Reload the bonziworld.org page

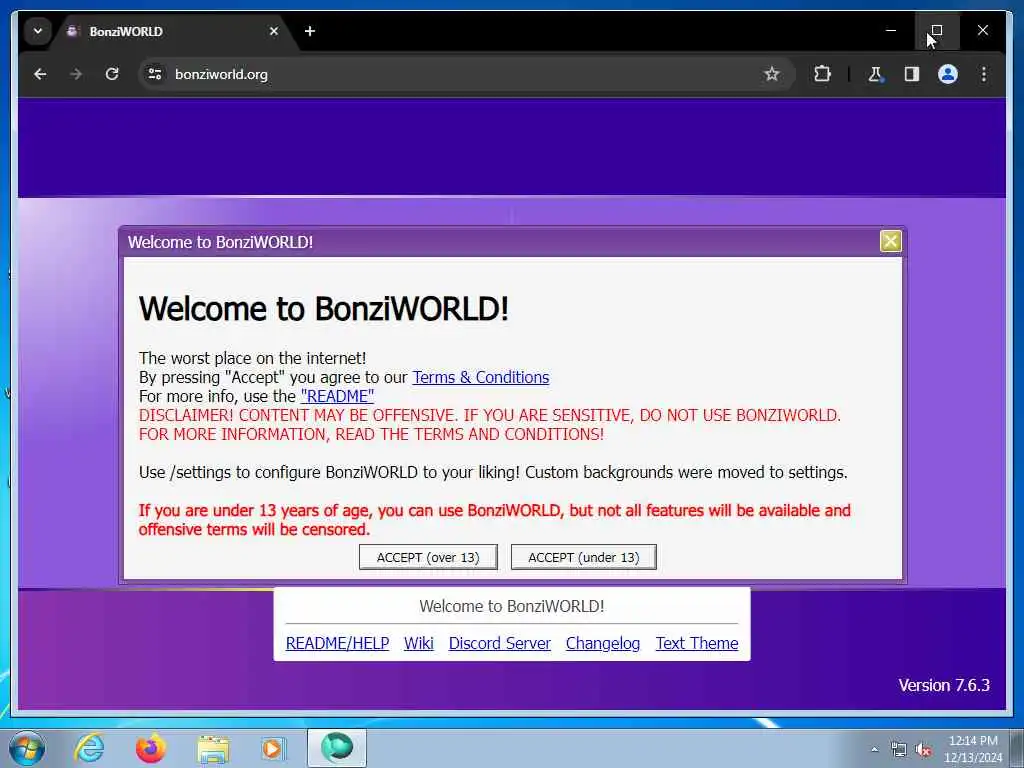pos(112,74)
